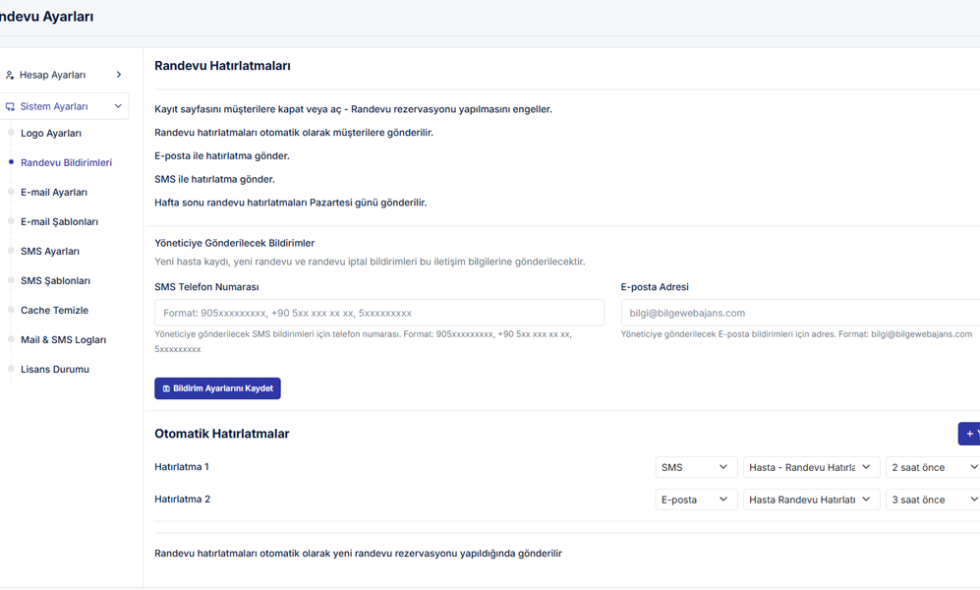Click save icon in Bildirim Ayarlarını Kaydet
980x590 pixels.
click(x=166, y=388)
